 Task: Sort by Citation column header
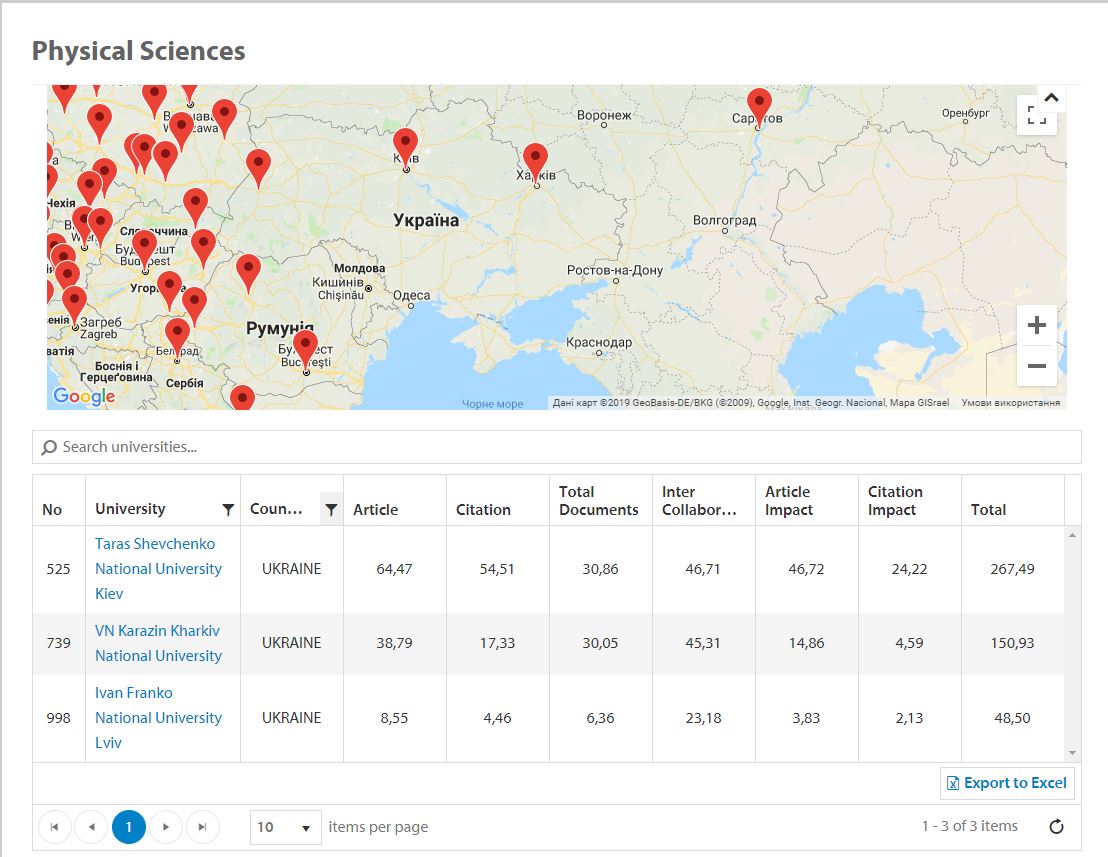483,509
